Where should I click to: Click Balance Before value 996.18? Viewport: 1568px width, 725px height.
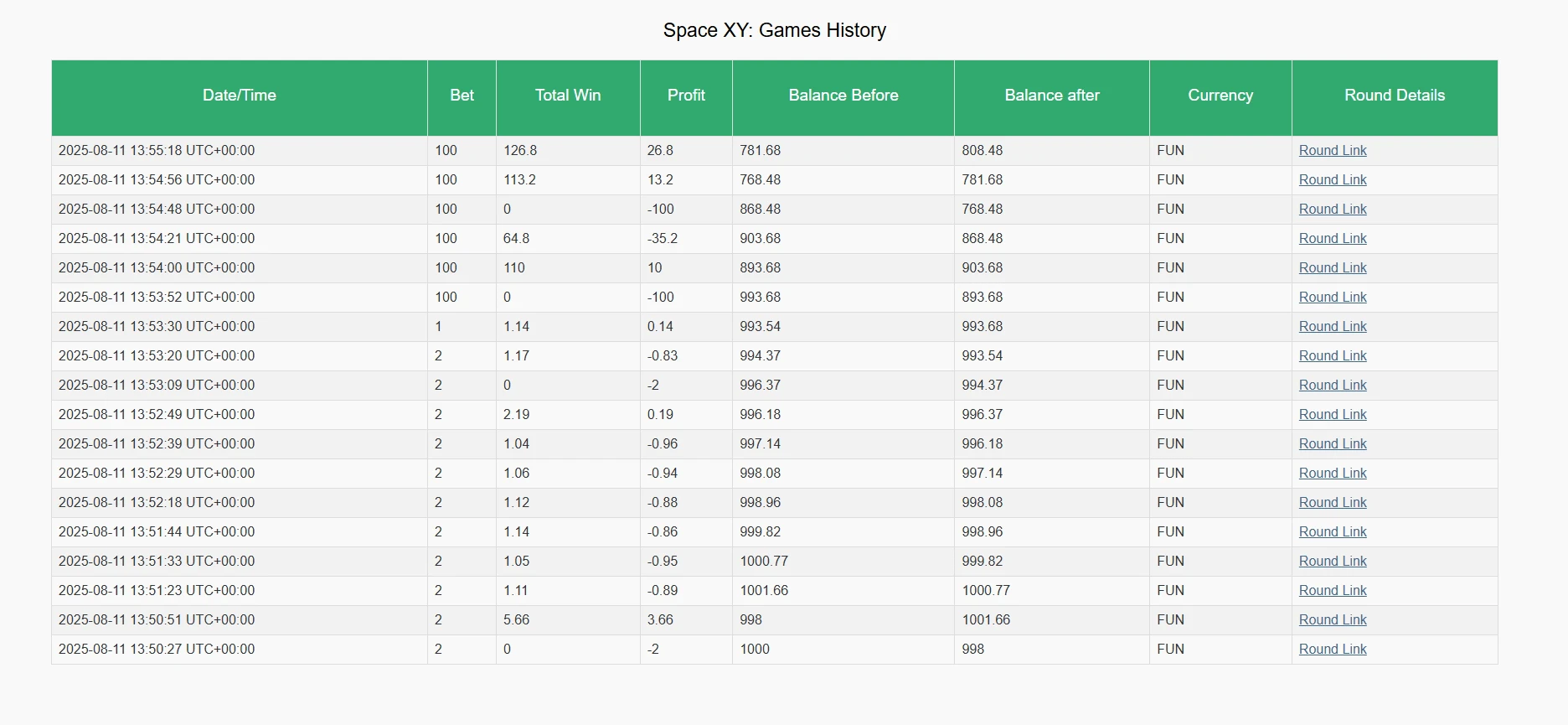[761, 415]
